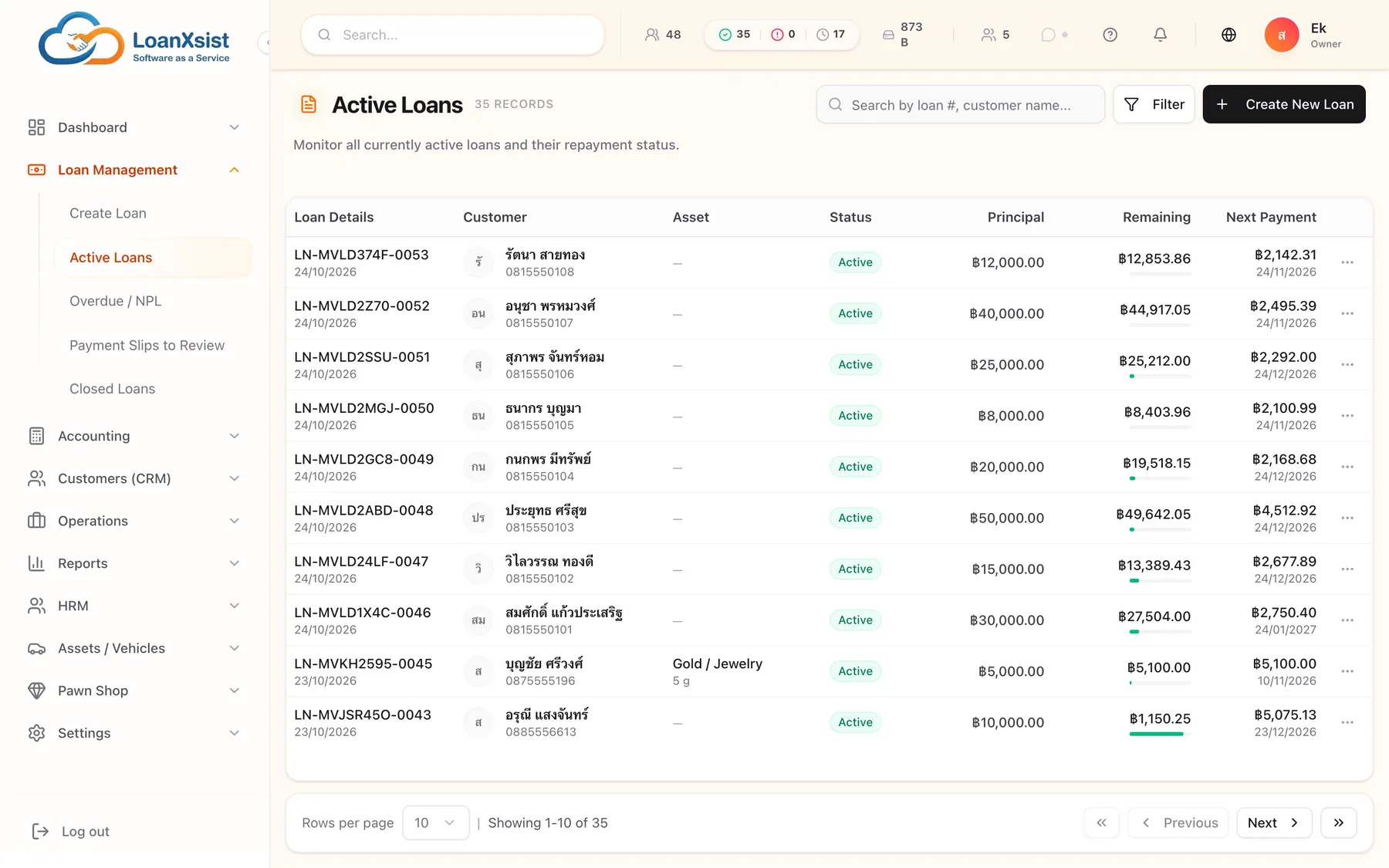This screenshot has width=1389, height=868.
Task: Expand the Accounting menu
Action: 133,436
